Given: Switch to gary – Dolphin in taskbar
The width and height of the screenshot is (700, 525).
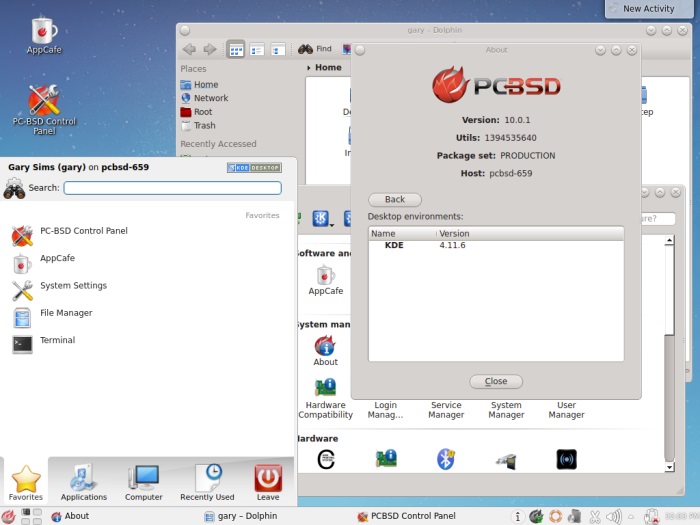Looking at the screenshot, I should click(240, 516).
